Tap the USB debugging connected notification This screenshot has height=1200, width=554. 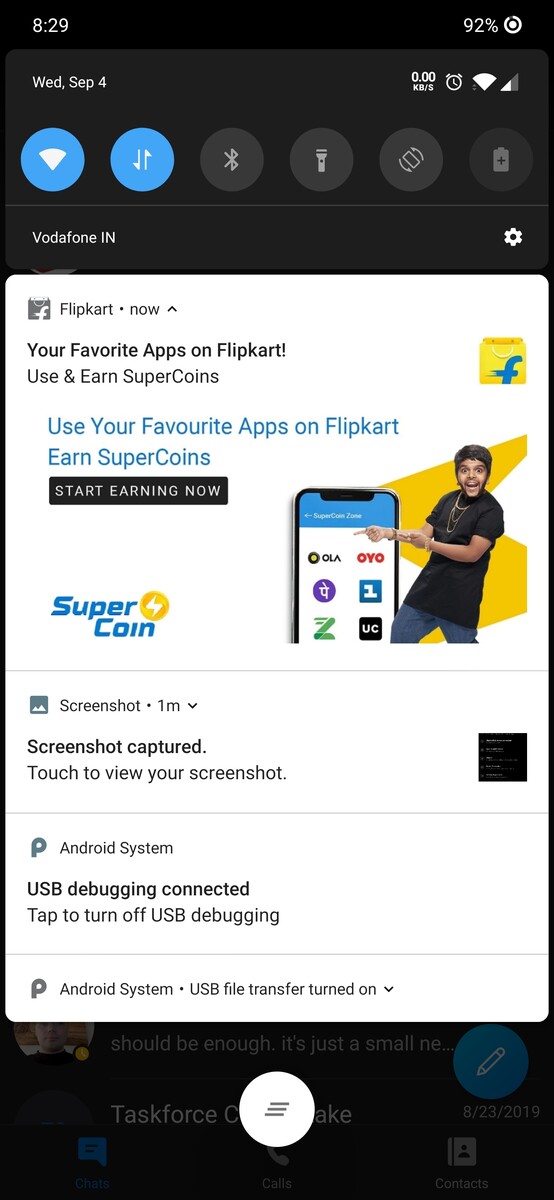tap(277, 884)
